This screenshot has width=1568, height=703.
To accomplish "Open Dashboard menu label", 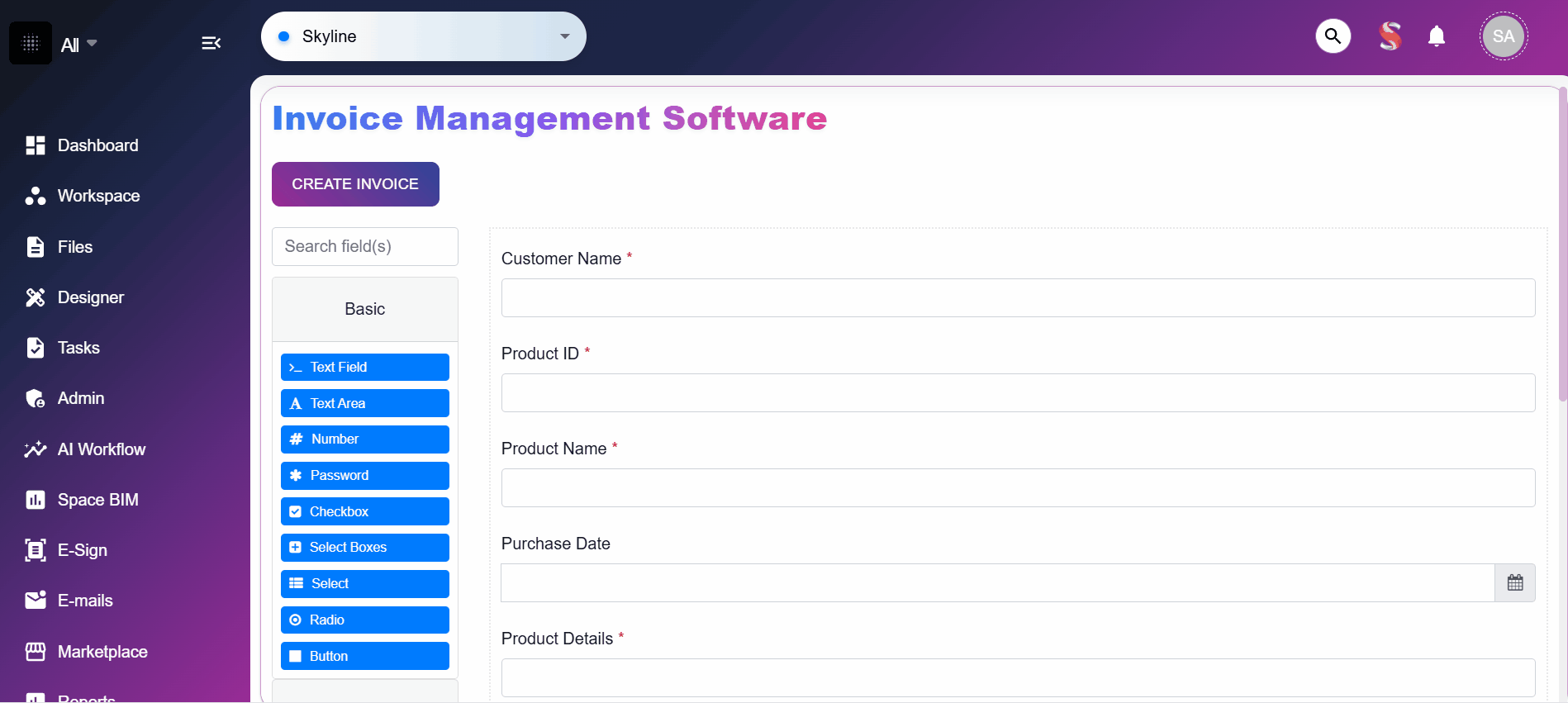I will tap(98, 145).
